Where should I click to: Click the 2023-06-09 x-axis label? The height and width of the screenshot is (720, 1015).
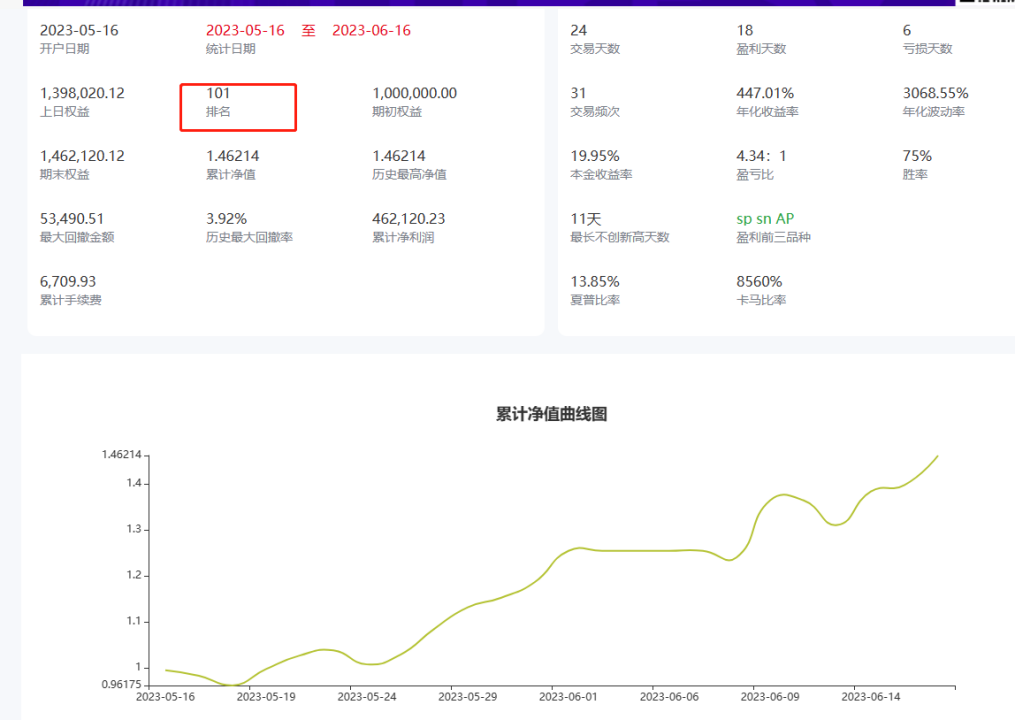point(770,697)
